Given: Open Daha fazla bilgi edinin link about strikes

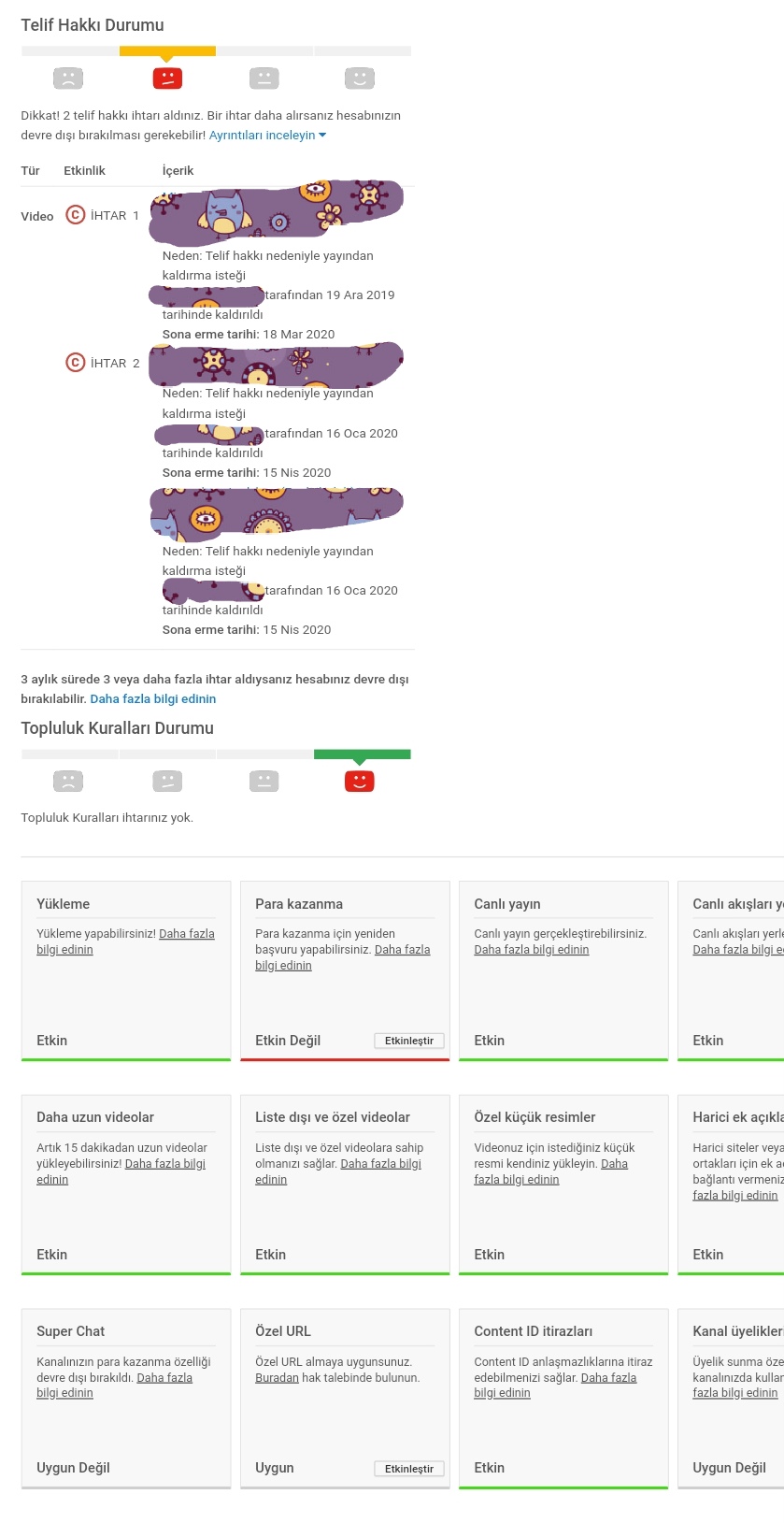Looking at the screenshot, I should point(153,698).
